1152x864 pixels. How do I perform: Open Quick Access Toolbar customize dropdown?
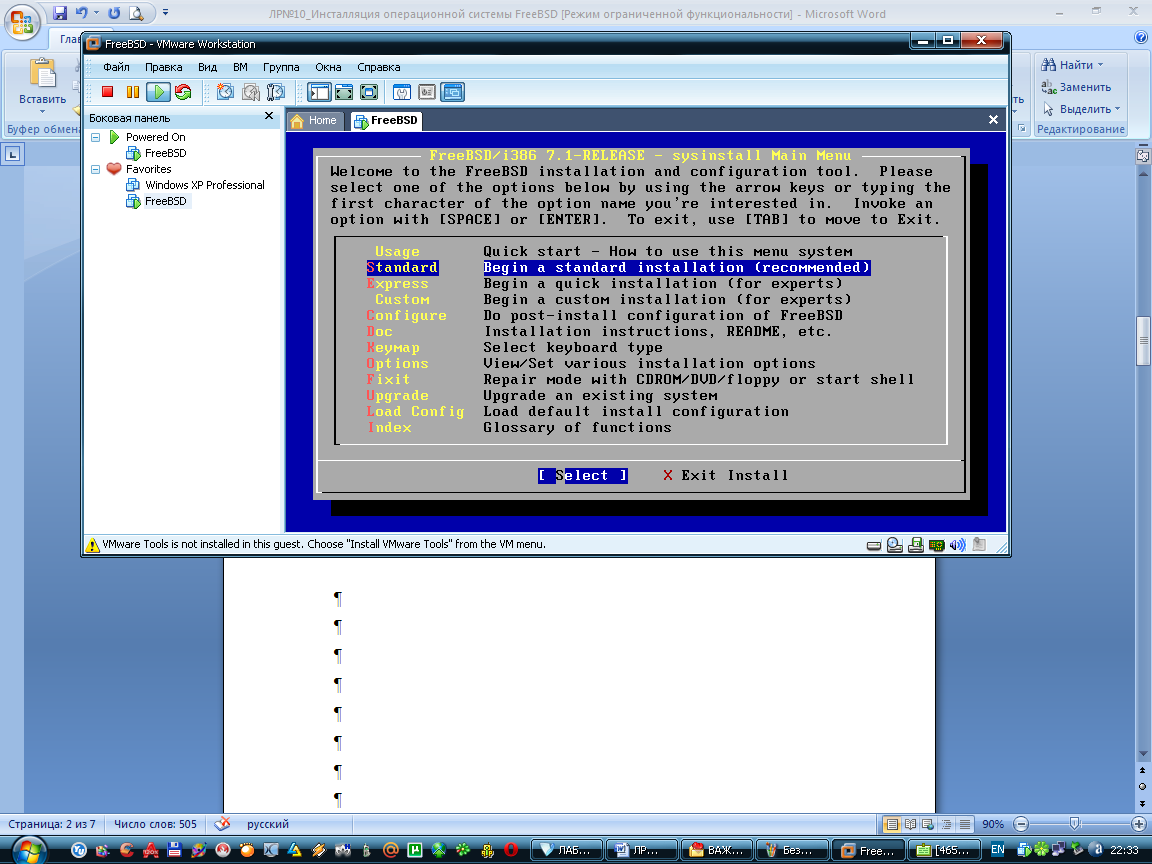point(165,12)
